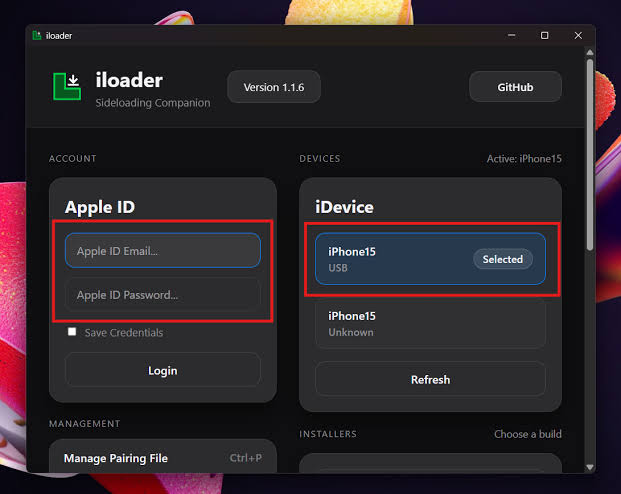The width and height of the screenshot is (621, 494).
Task: Minimize the iloader window
Action: click(x=512, y=35)
